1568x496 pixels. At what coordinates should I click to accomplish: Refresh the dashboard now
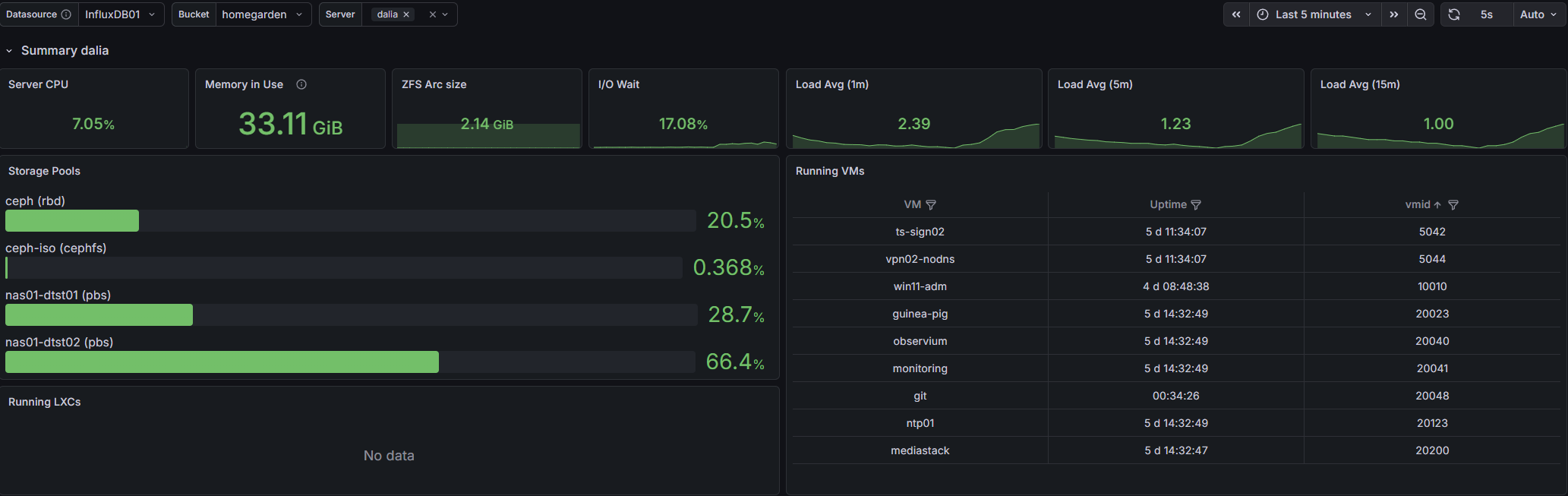(x=1454, y=14)
